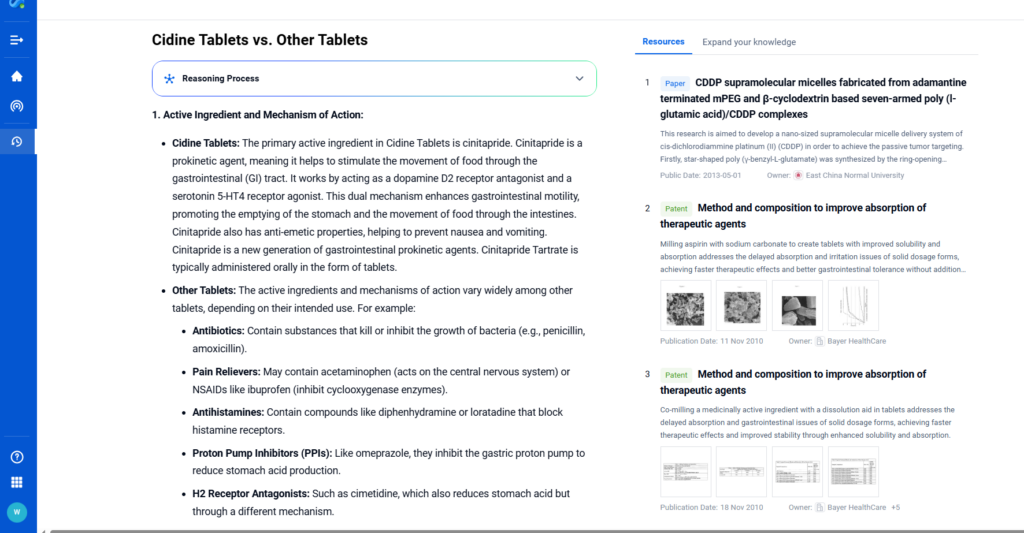Open third result's patent title link
The image size is (1024, 533).
pos(796,382)
